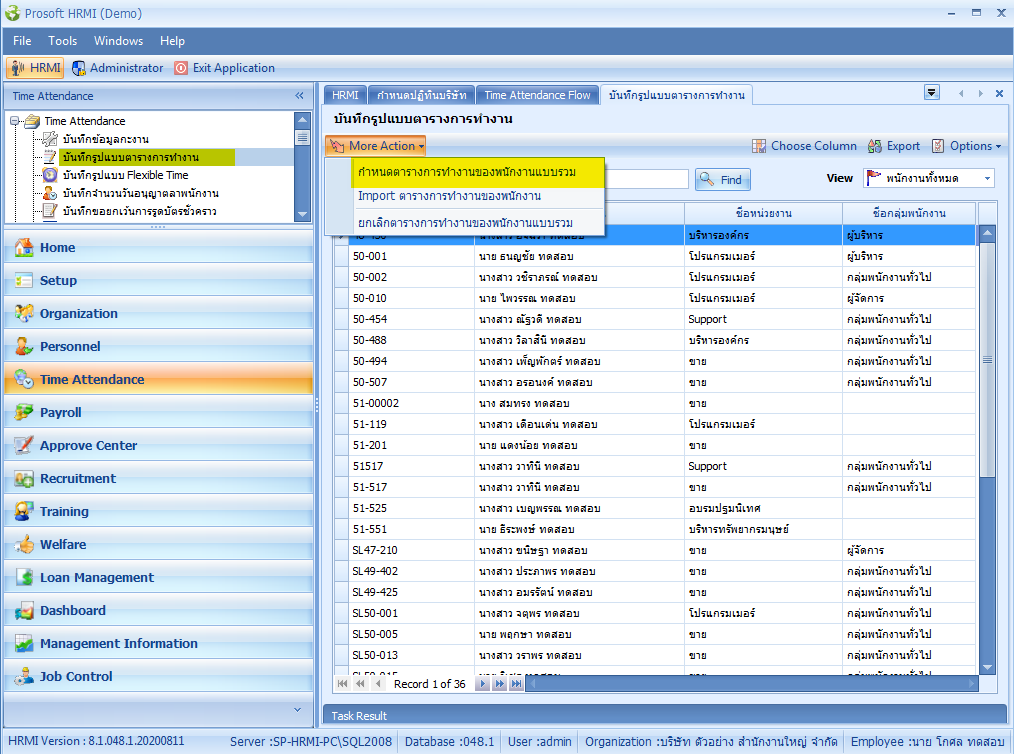Viewport: 1014px width, 754px height.
Task: Show the previous document tab arrow
Action: point(961,94)
